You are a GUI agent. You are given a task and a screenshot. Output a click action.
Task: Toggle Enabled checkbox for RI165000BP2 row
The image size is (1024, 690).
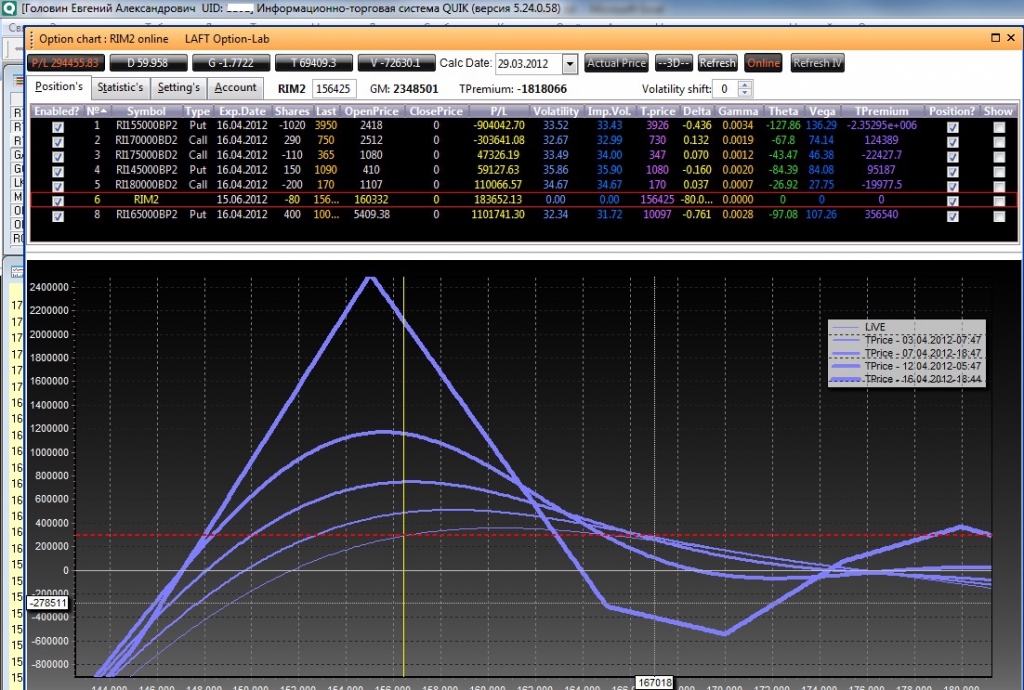[57, 216]
